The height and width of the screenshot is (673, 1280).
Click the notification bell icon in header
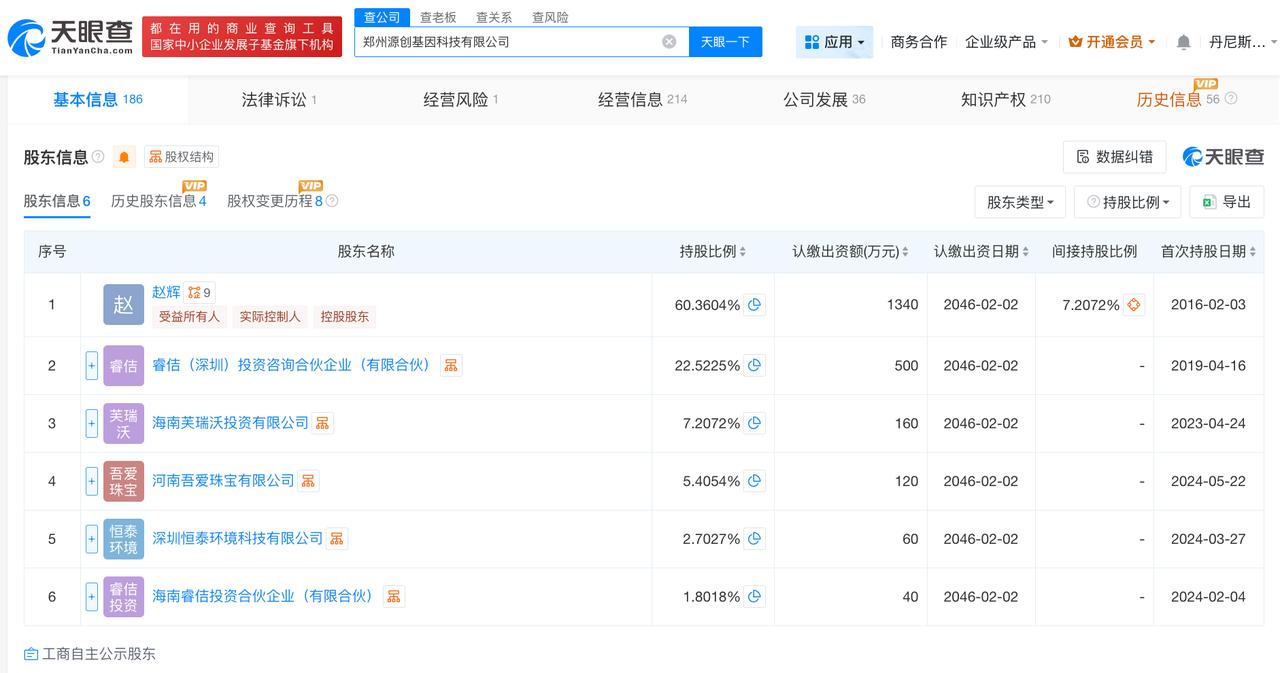click(1183, 42)
